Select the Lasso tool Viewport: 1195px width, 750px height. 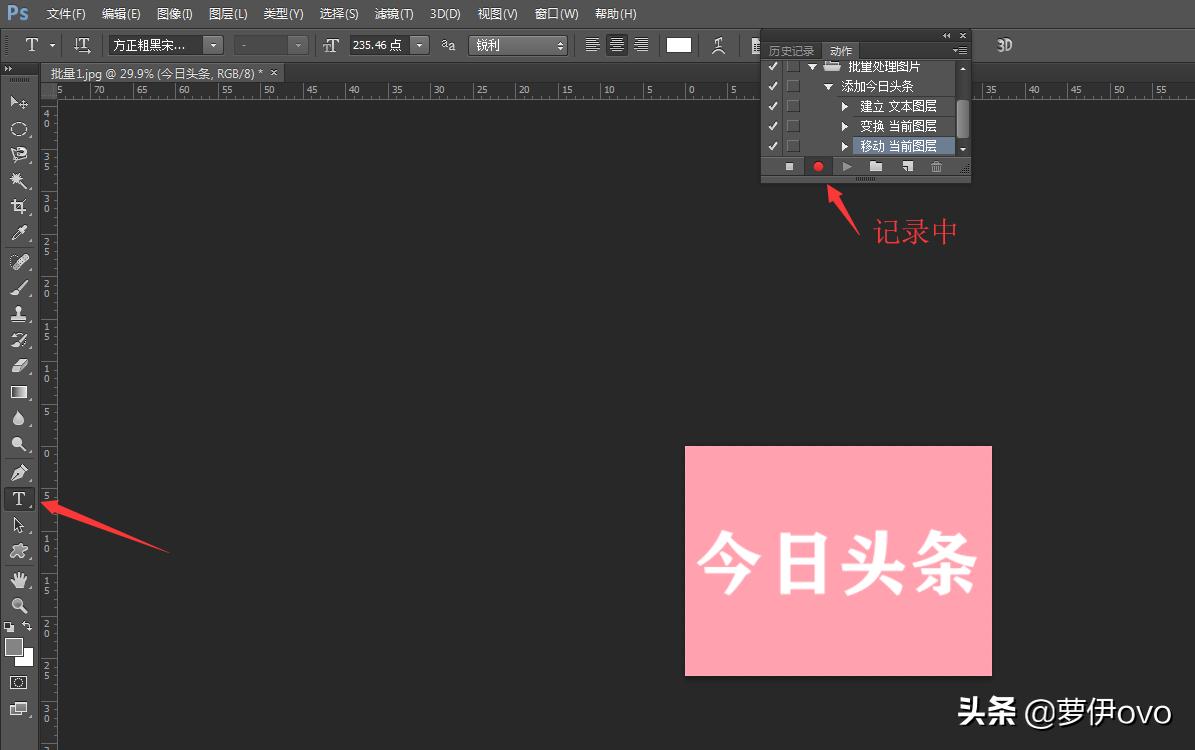pos(18,151)
